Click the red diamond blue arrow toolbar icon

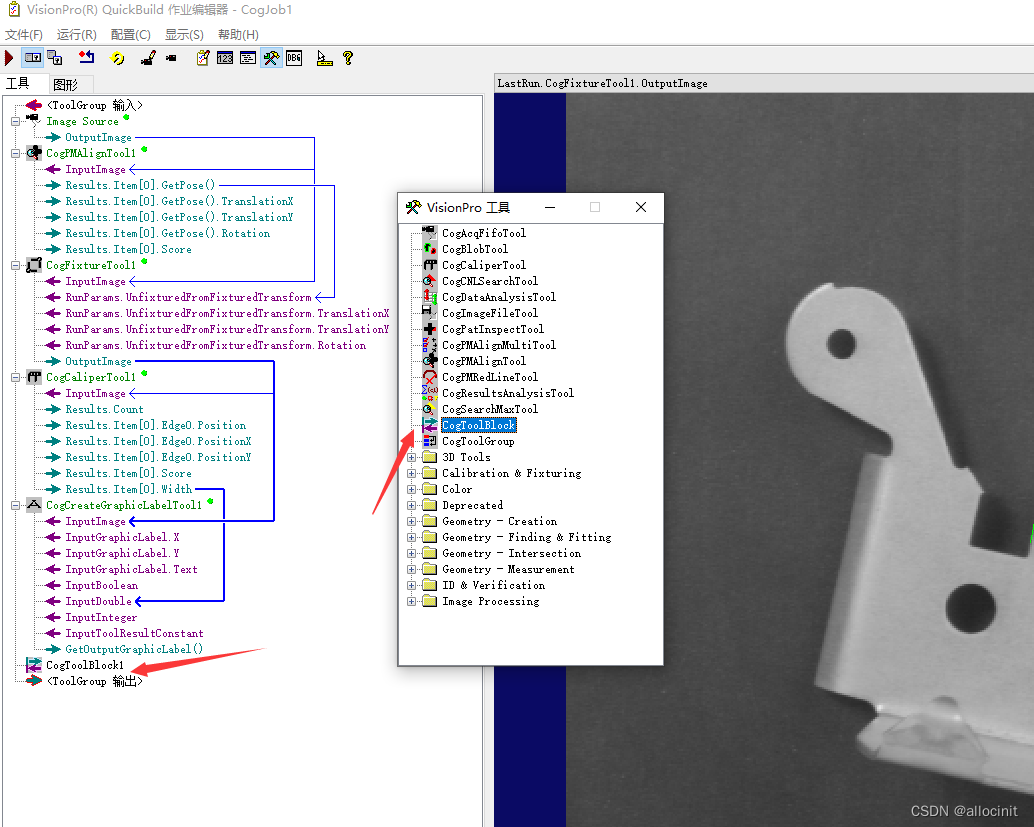[x=86, y=58]
